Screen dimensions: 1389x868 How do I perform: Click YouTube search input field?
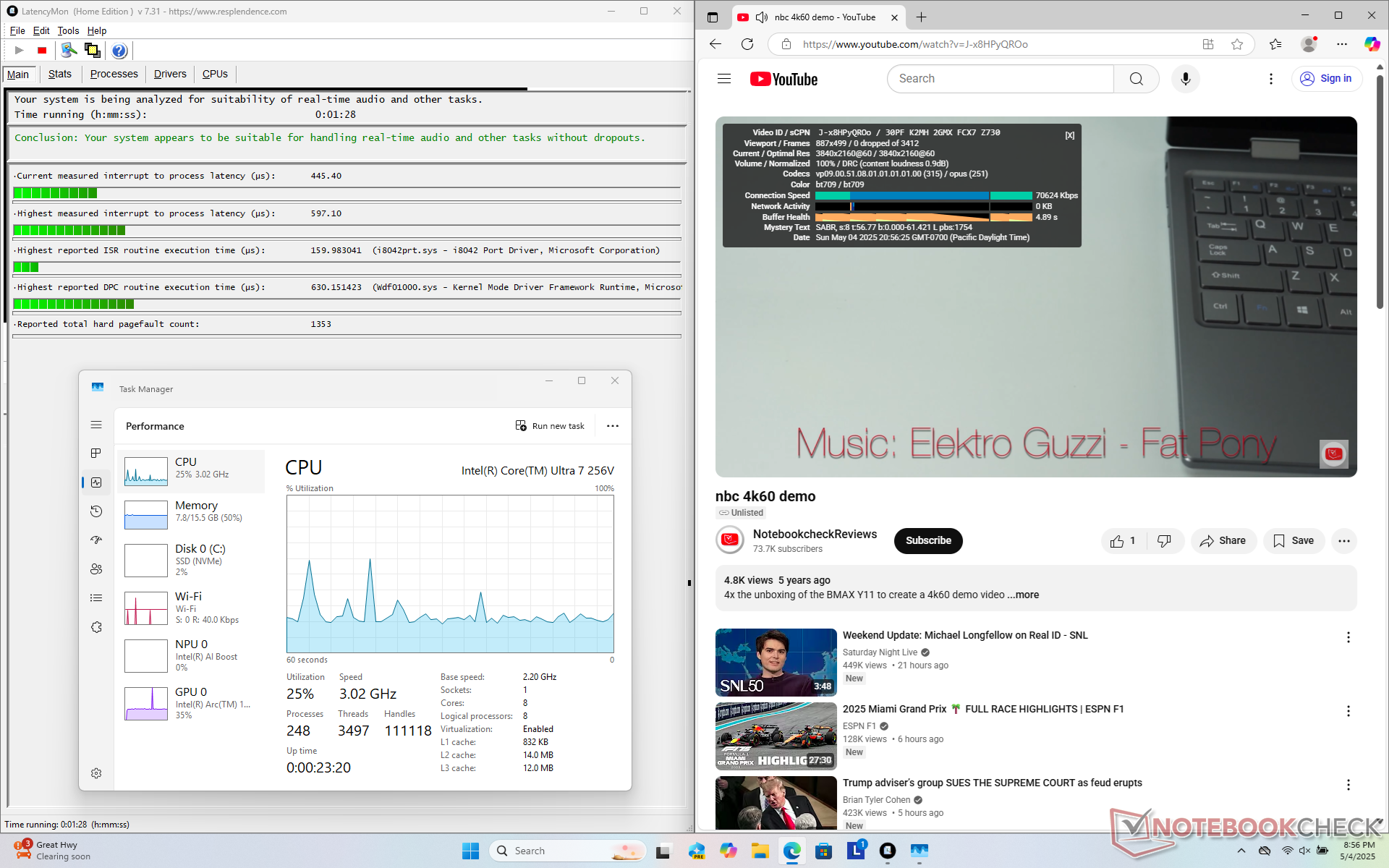(x=1001, y=79)
